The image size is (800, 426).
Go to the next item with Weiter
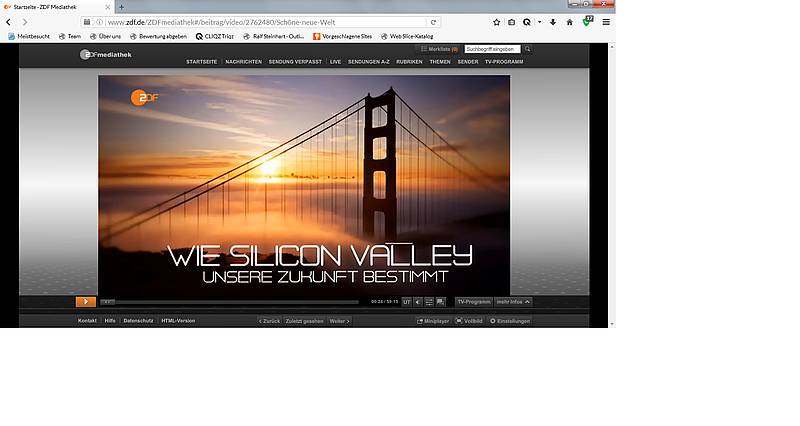(x=339, y=321)
